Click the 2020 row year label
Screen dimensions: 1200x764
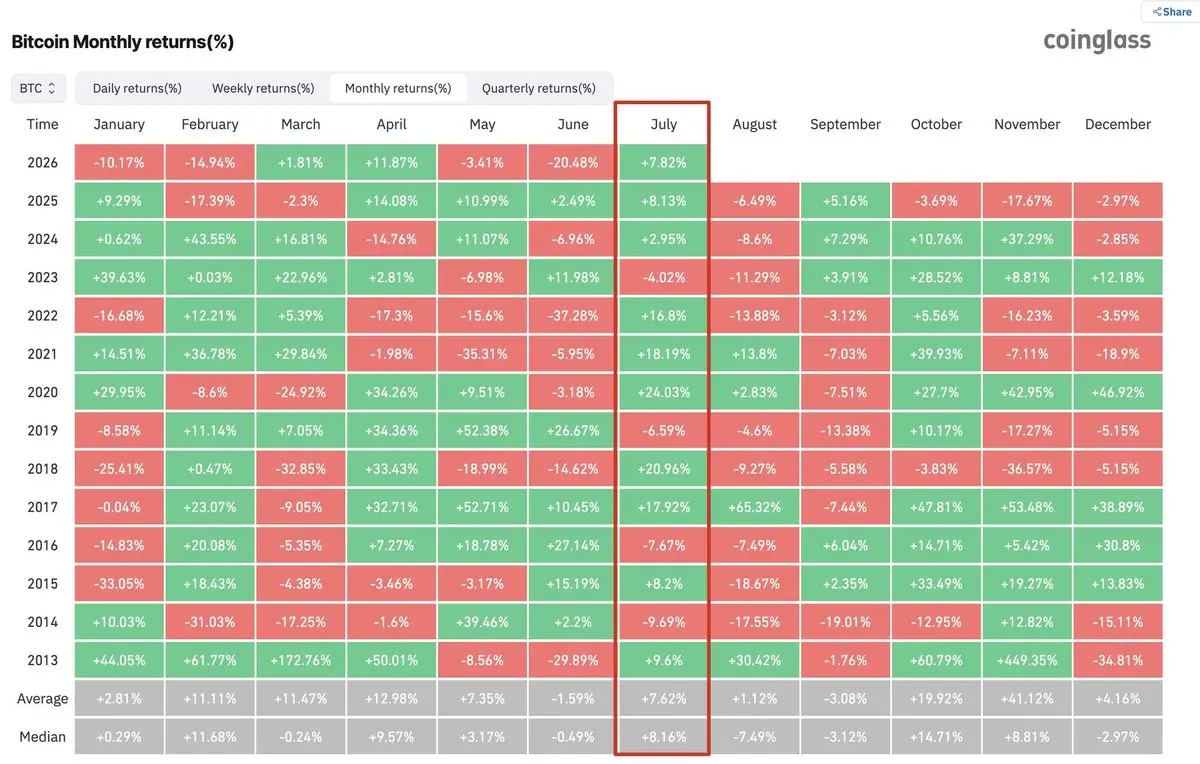click(43, 392)
